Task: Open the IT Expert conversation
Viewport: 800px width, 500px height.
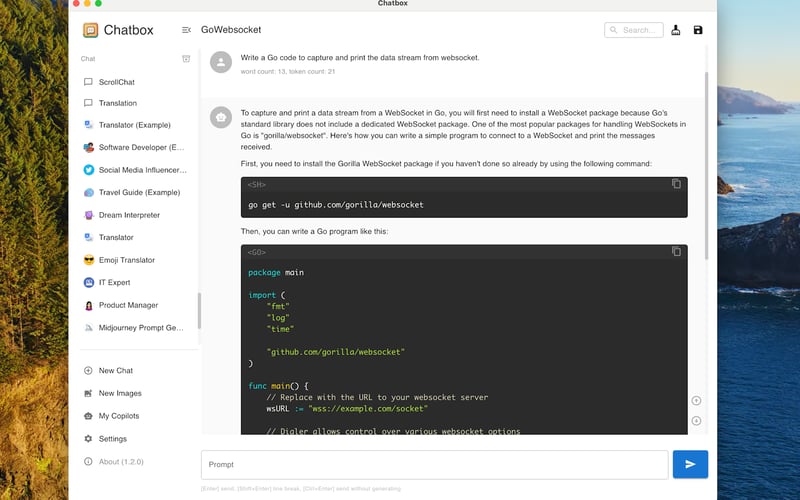Action: [x=114, y=283]
